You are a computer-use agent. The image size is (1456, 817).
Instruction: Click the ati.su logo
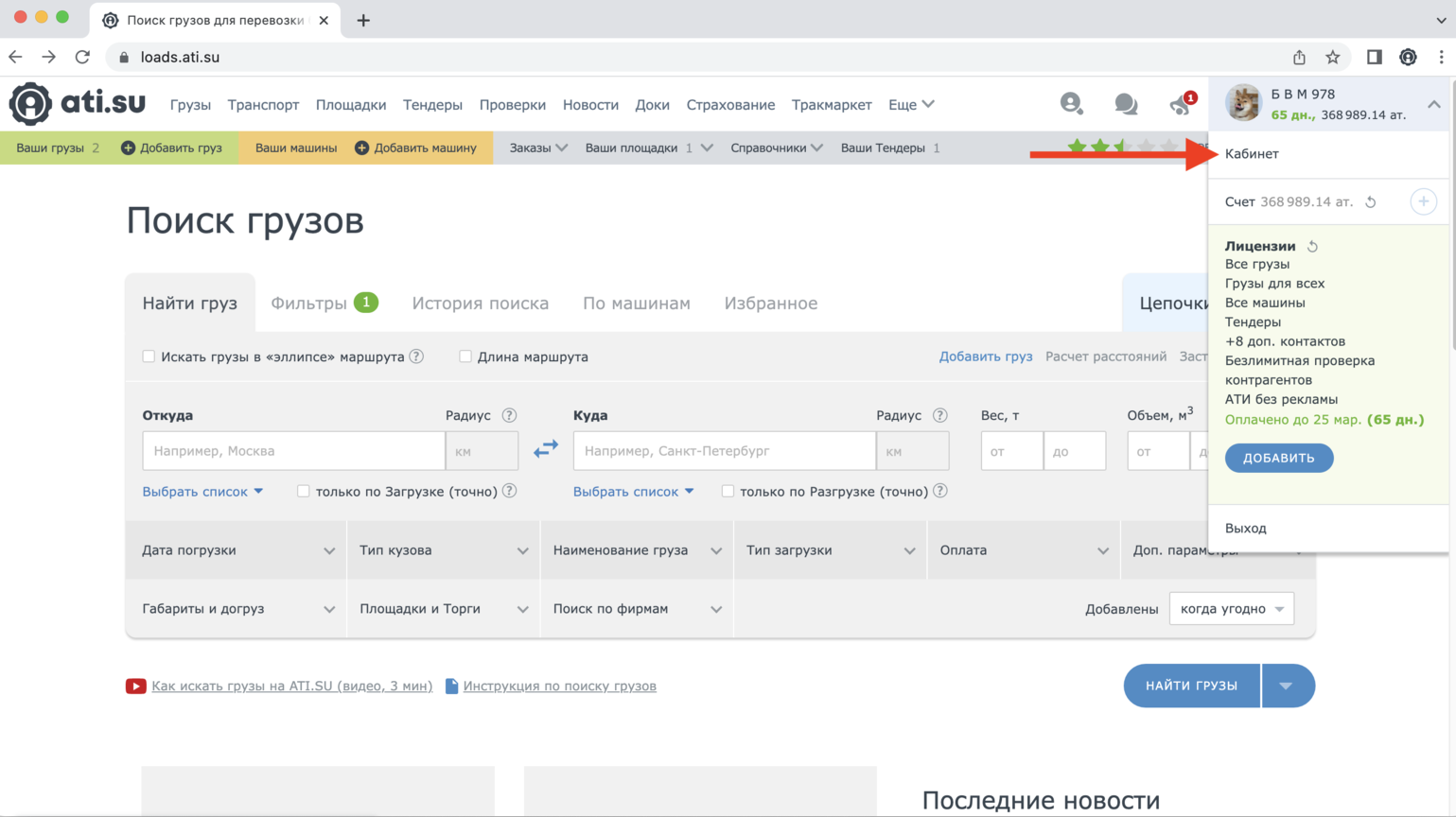tap(78, 103)
